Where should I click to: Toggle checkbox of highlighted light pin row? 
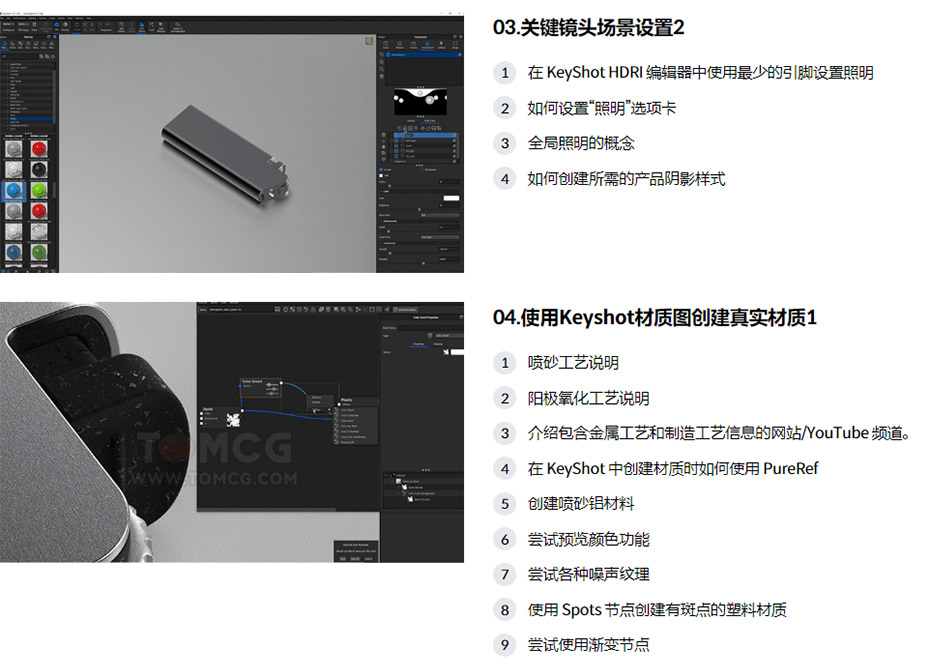tap(397, 135)
